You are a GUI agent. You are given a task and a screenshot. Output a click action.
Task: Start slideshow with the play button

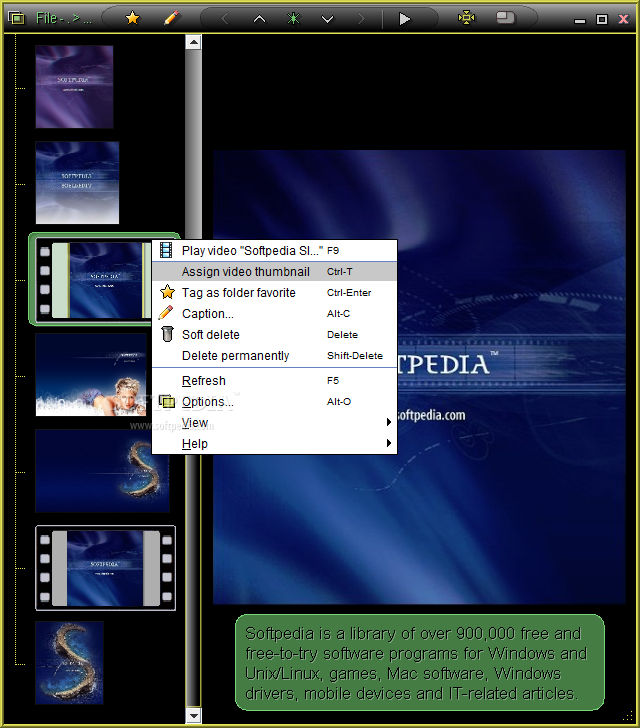tap(405, 19)
